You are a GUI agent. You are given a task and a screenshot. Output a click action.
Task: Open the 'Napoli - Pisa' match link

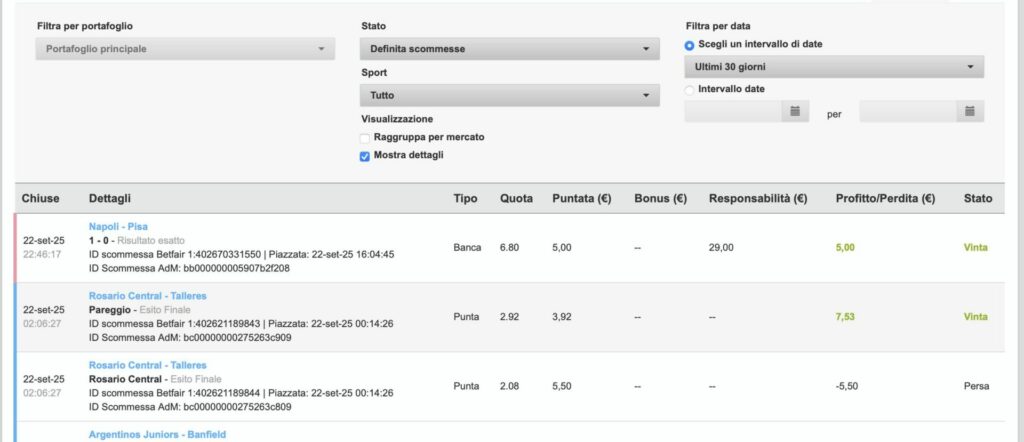click(x=118, y=227)
